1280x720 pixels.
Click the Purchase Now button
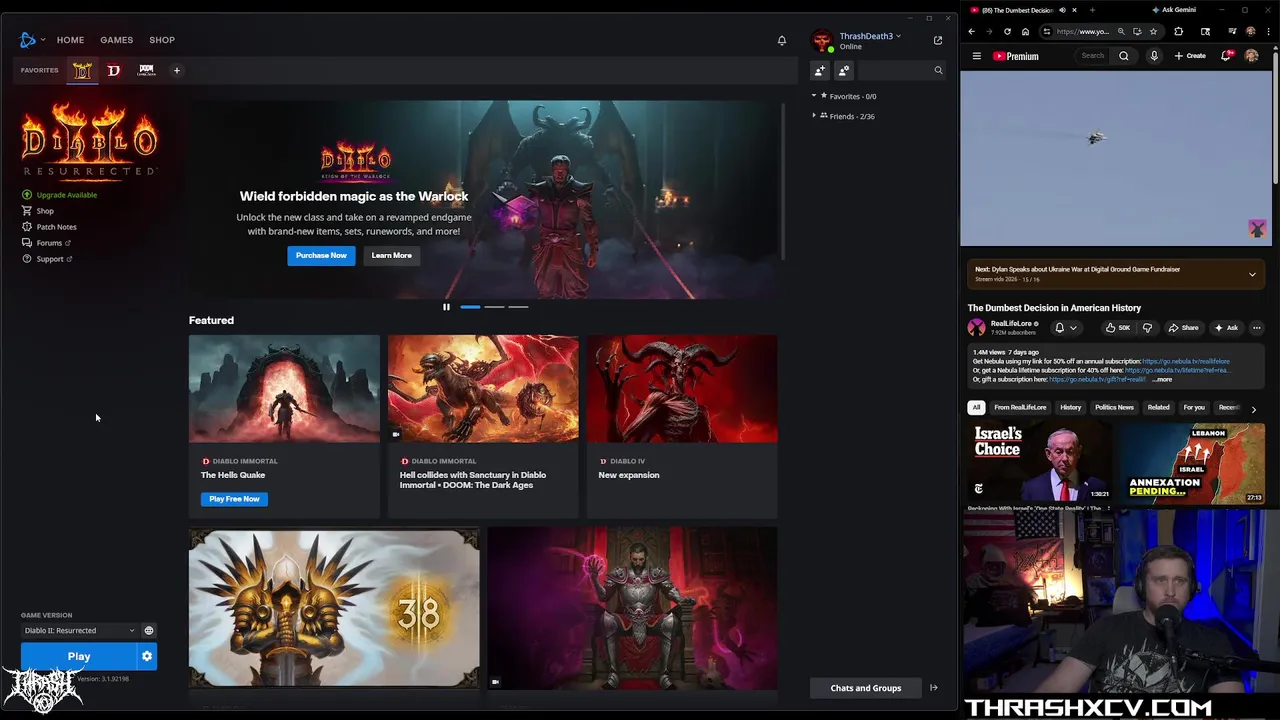[x=321, y=255]
